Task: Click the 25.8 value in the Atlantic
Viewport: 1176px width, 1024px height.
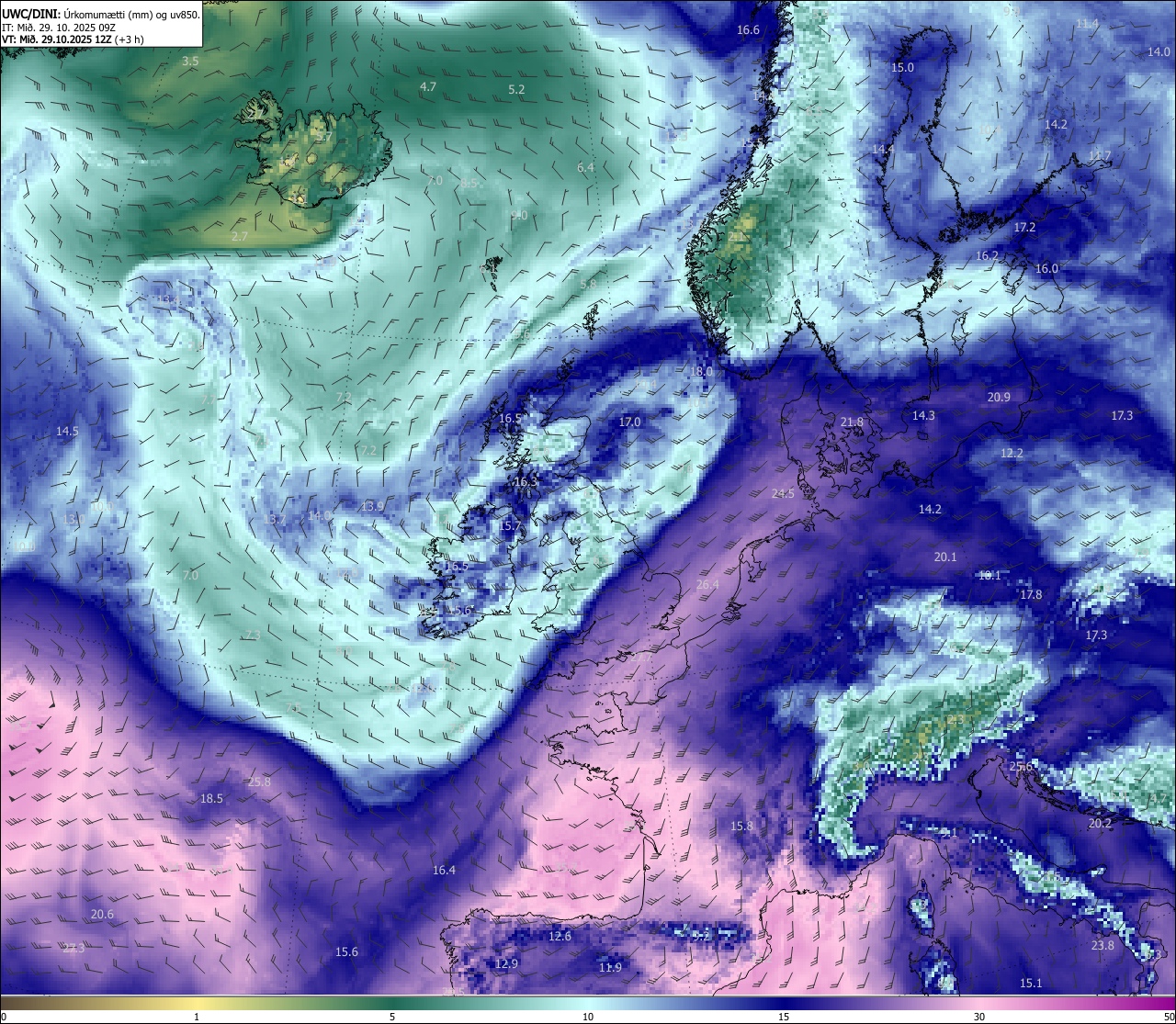Action: (x=259, y=782)
